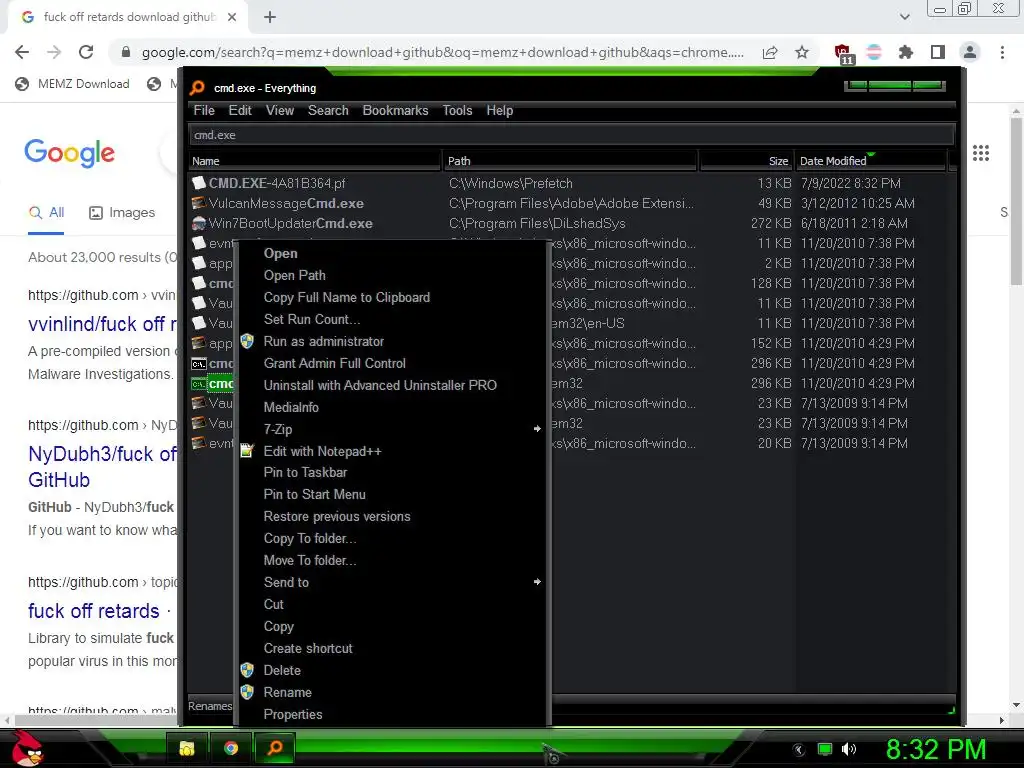
Task: Open the View menu in Everything
Action: [x=280, y=110]
